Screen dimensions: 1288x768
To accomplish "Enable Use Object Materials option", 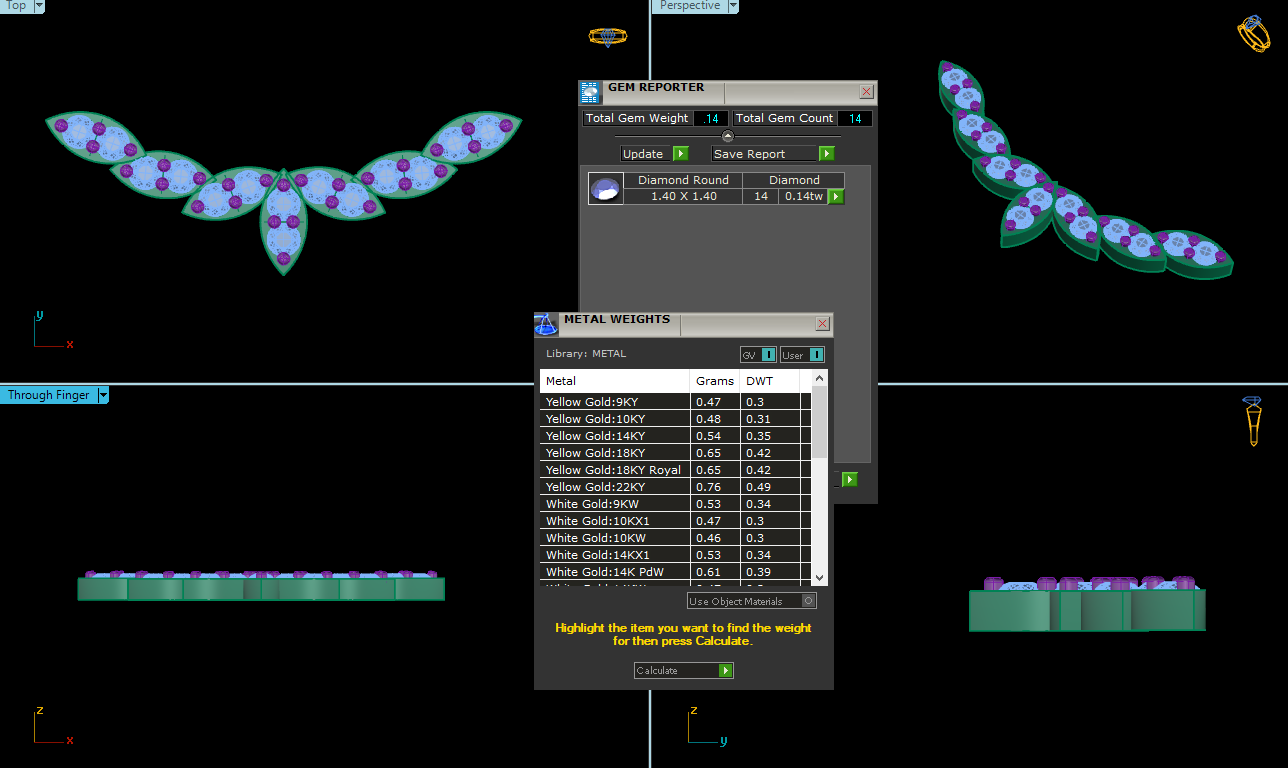I will pyautogui.click(x=809, y=601).
